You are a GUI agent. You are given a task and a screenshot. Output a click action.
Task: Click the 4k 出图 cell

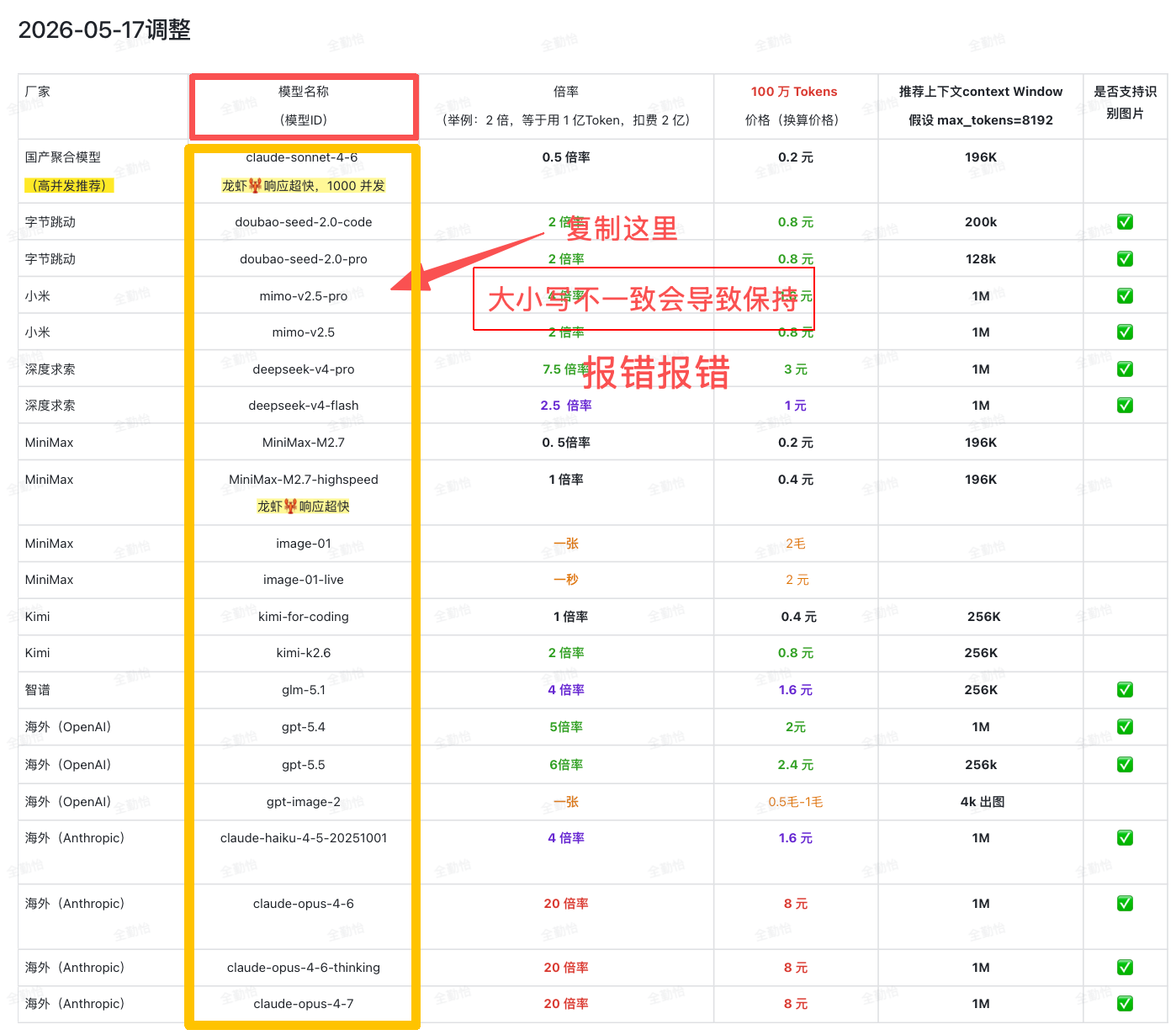[x=983, y=802]
